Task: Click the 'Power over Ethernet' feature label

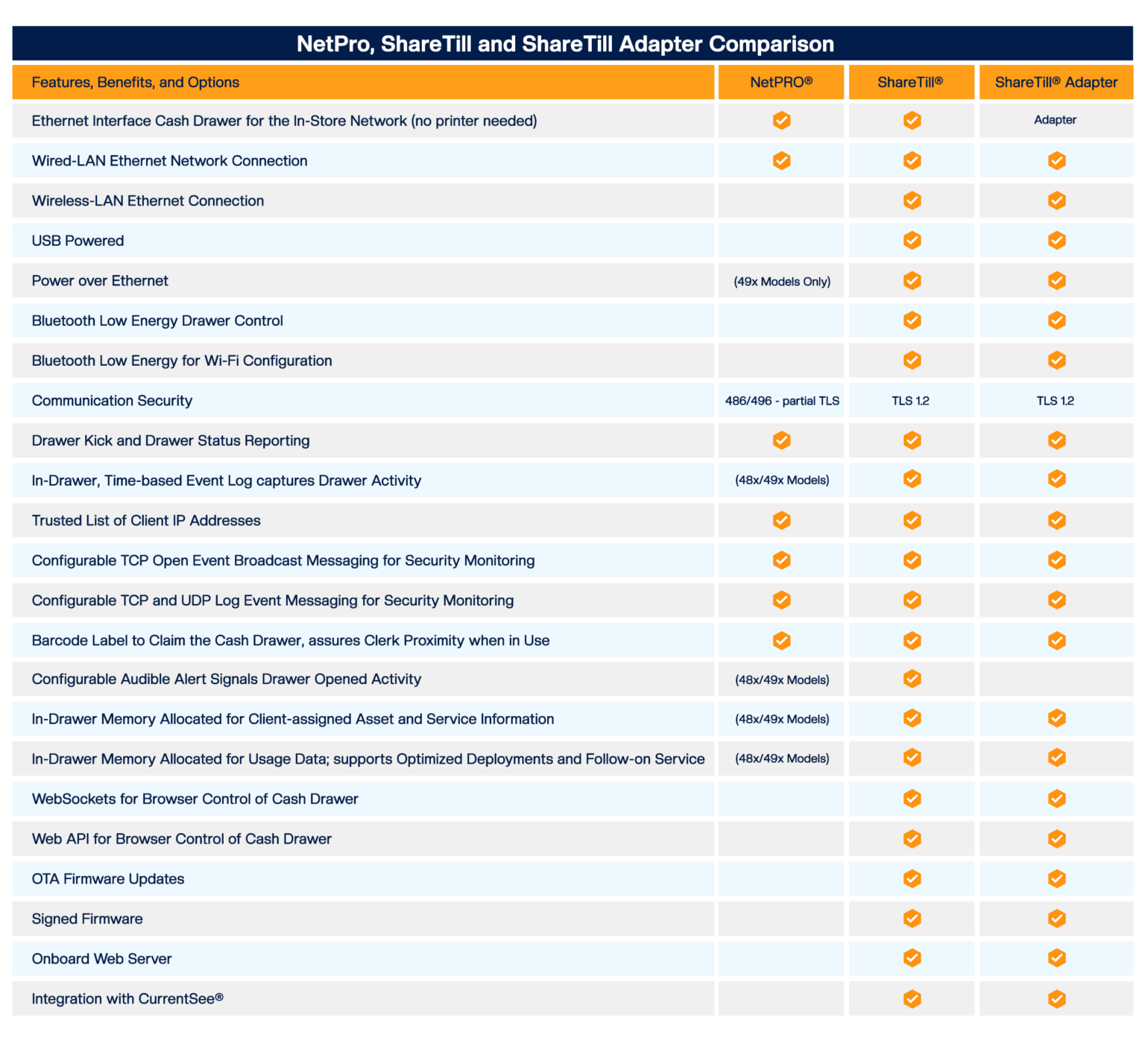Action: click(100, 281)
